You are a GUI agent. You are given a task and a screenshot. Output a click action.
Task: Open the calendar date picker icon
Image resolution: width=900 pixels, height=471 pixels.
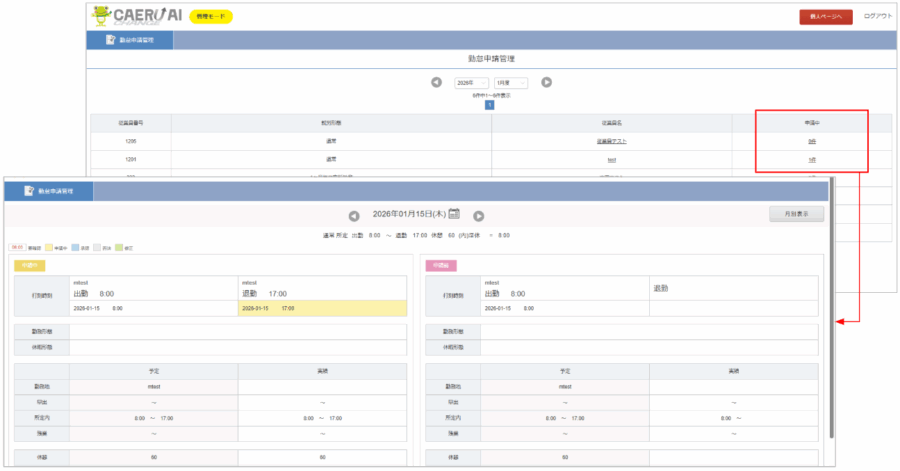pyautogui.click(x=454, y=214)
